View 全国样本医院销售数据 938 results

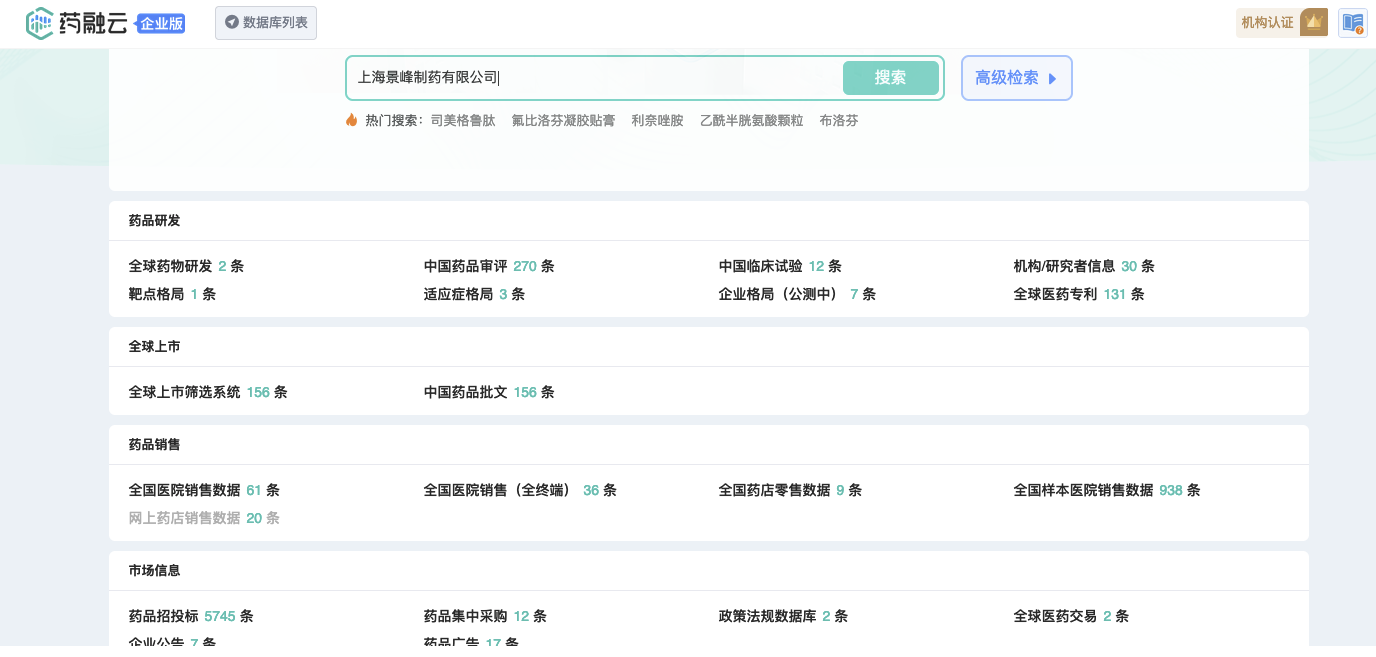pos(1106,490)
